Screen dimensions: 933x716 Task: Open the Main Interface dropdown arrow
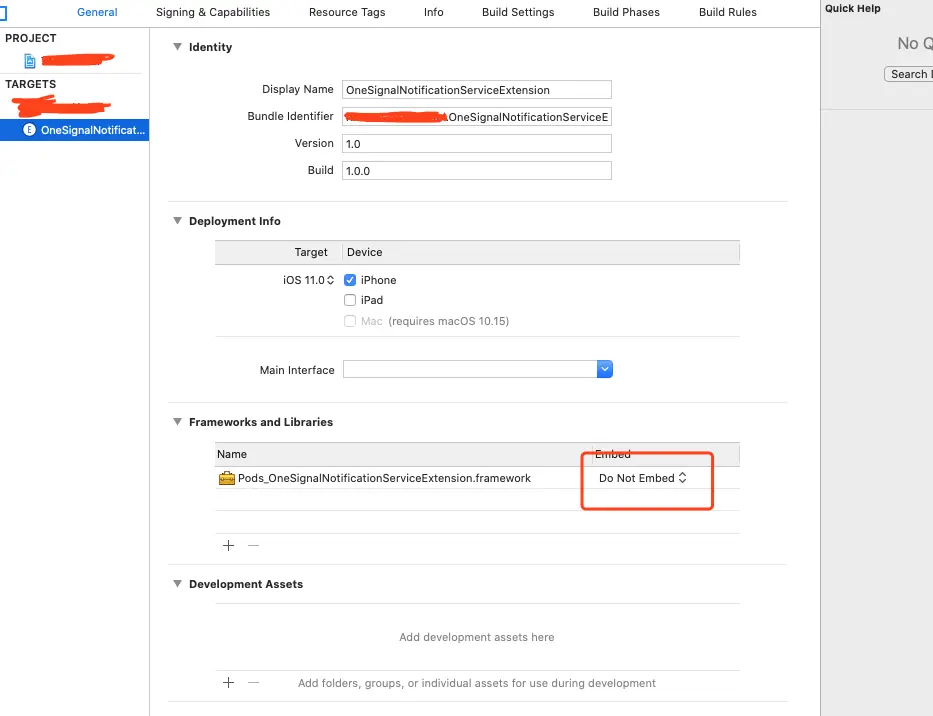605,369
